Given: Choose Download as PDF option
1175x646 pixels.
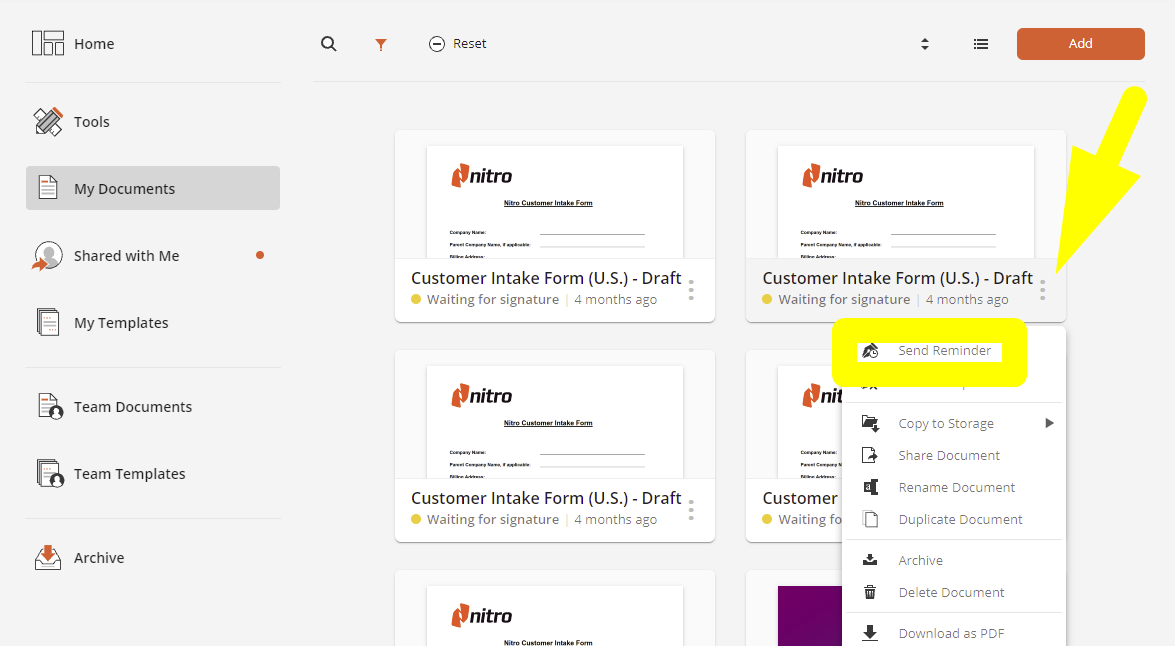Looking at the screenshot, I should click(951, 633).
